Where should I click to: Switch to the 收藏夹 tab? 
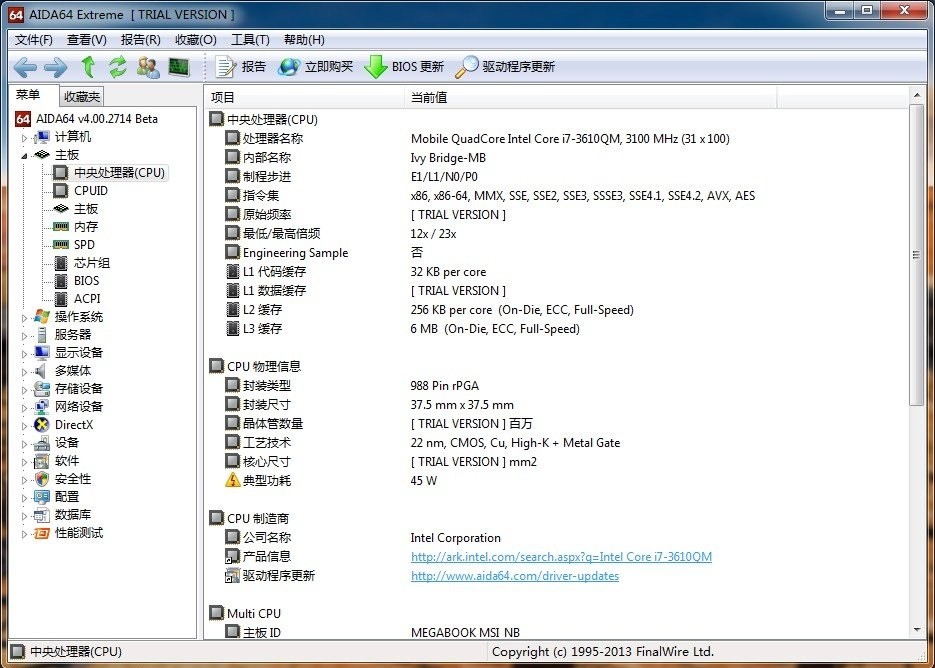81,97
